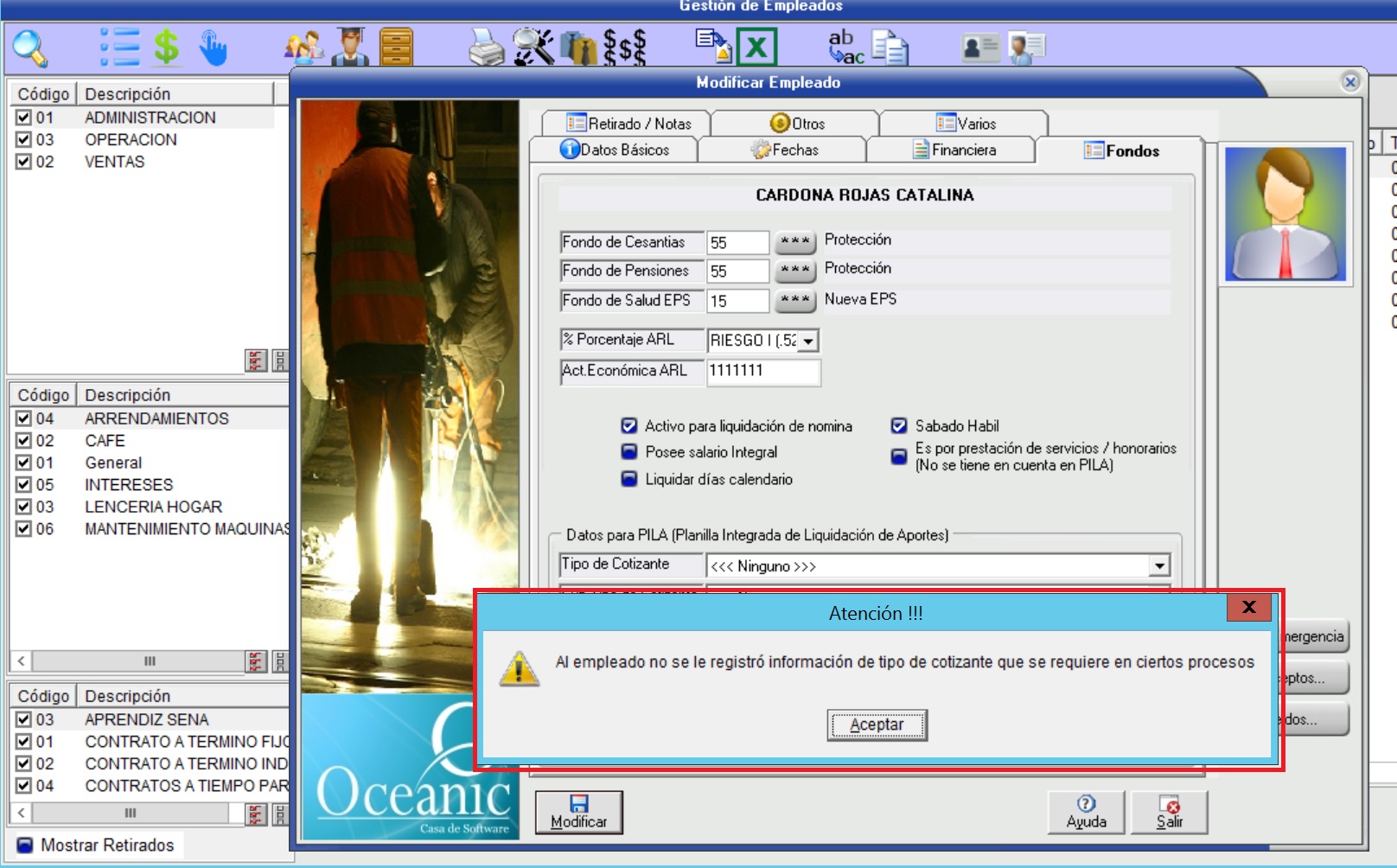1397x868 pixels.
Task: Click the magnifying glass search icon
Action: pos(30,48)
